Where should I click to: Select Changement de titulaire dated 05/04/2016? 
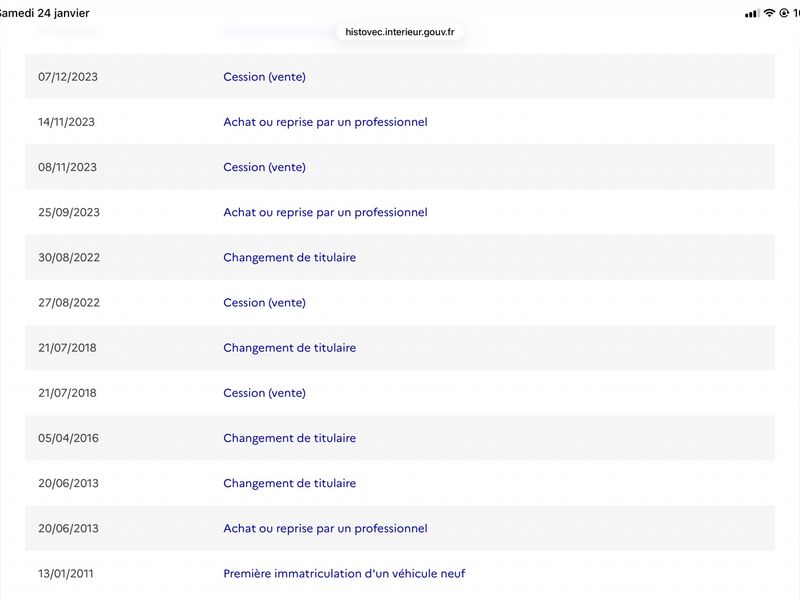click(289, 438)
